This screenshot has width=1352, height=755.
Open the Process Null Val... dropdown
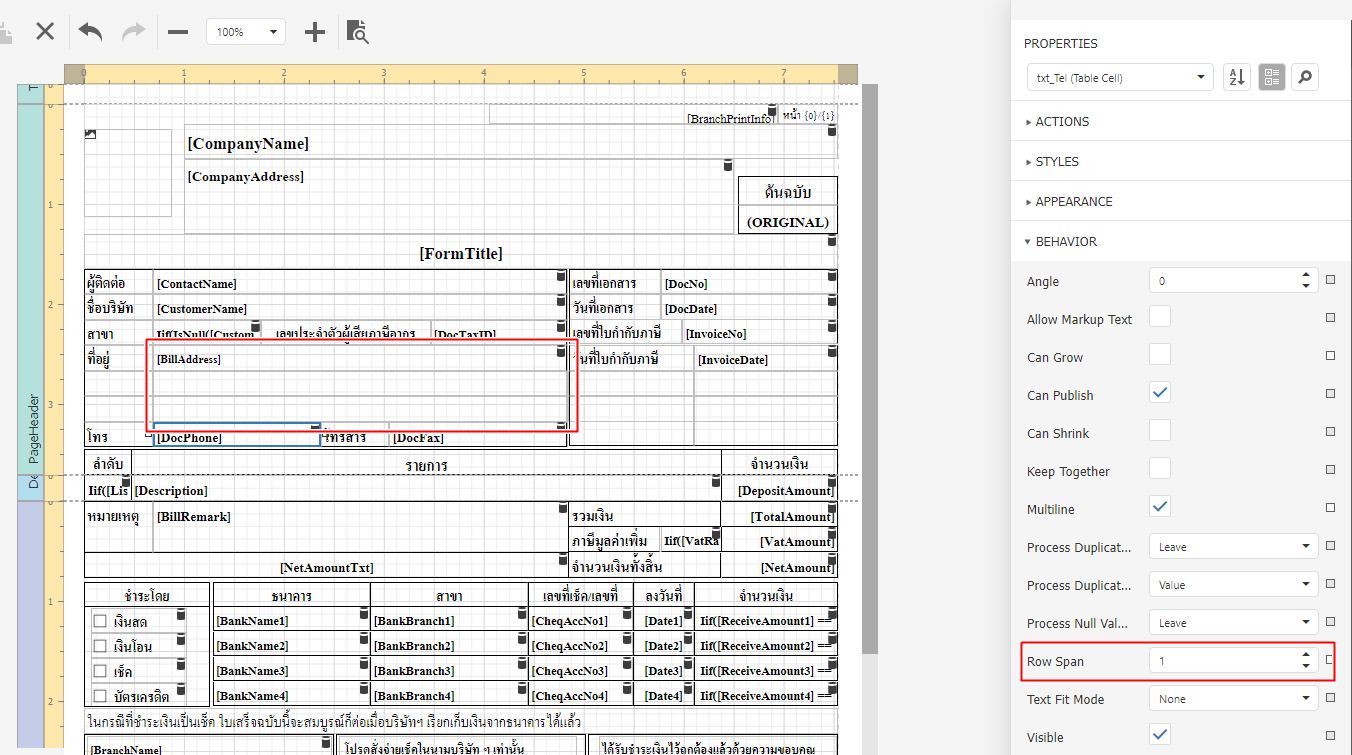[1233, 623]
